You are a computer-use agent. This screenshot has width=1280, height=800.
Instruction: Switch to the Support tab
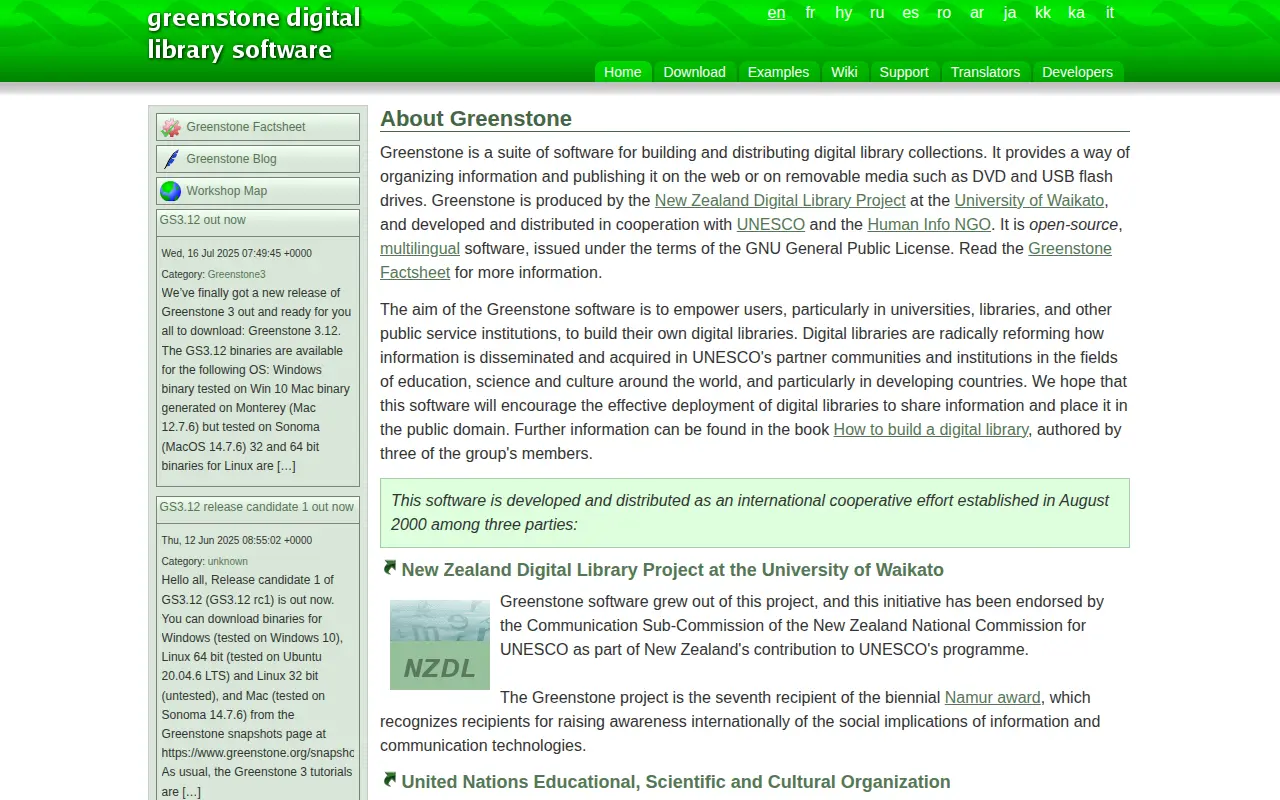point(904,72)
